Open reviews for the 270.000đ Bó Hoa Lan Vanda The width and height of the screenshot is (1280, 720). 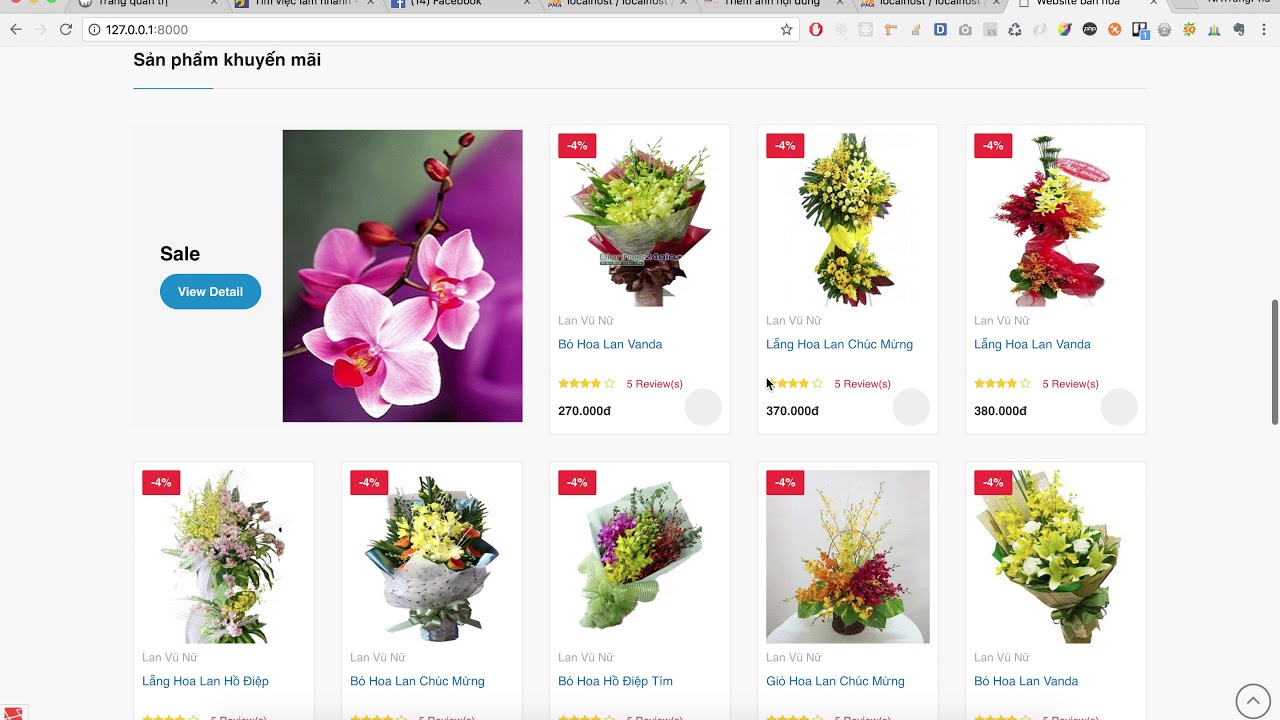coord(654,384)
